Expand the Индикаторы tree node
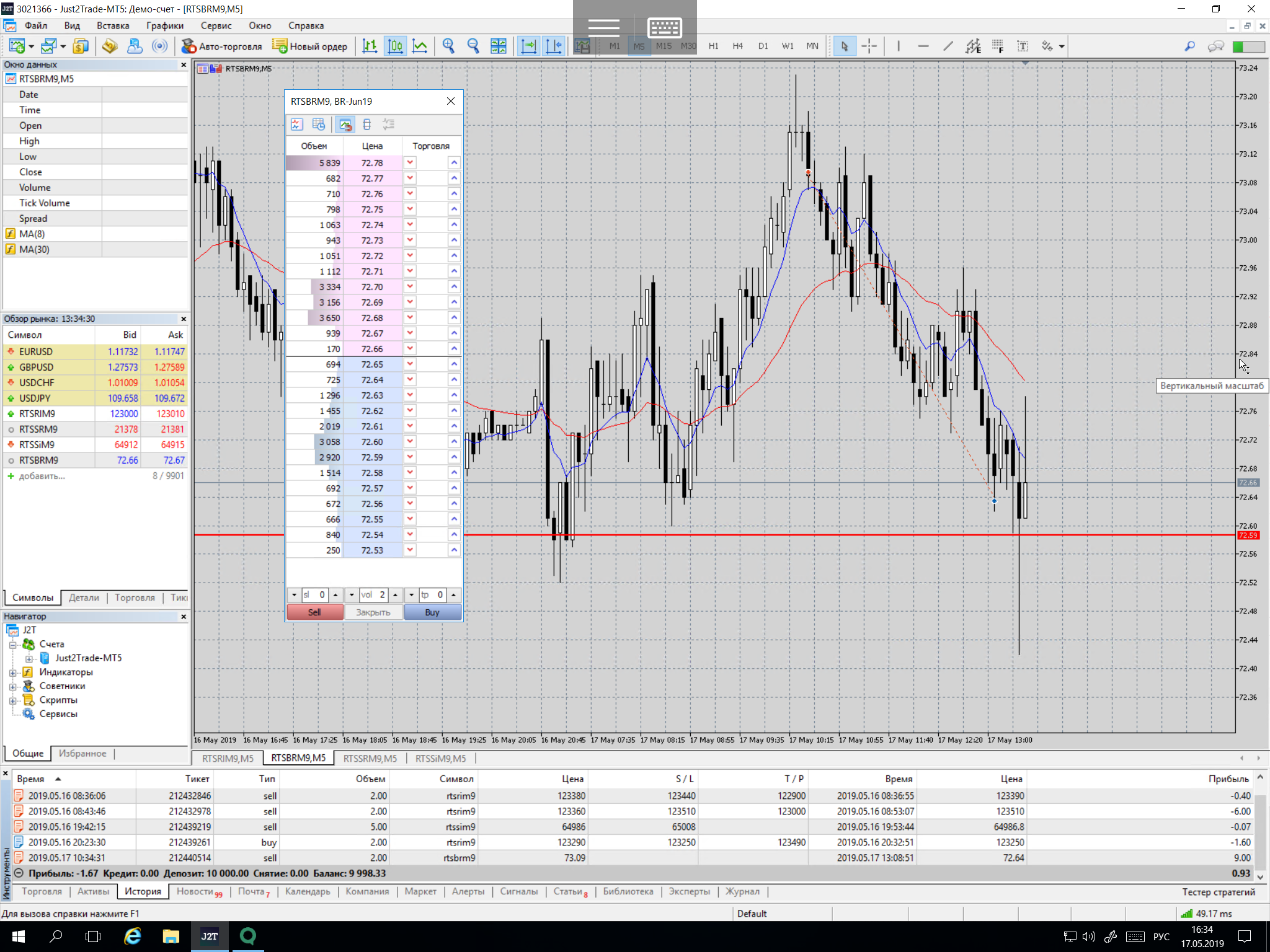The image size is (1270, 952). pyautogui.click(x=12, y=672)
